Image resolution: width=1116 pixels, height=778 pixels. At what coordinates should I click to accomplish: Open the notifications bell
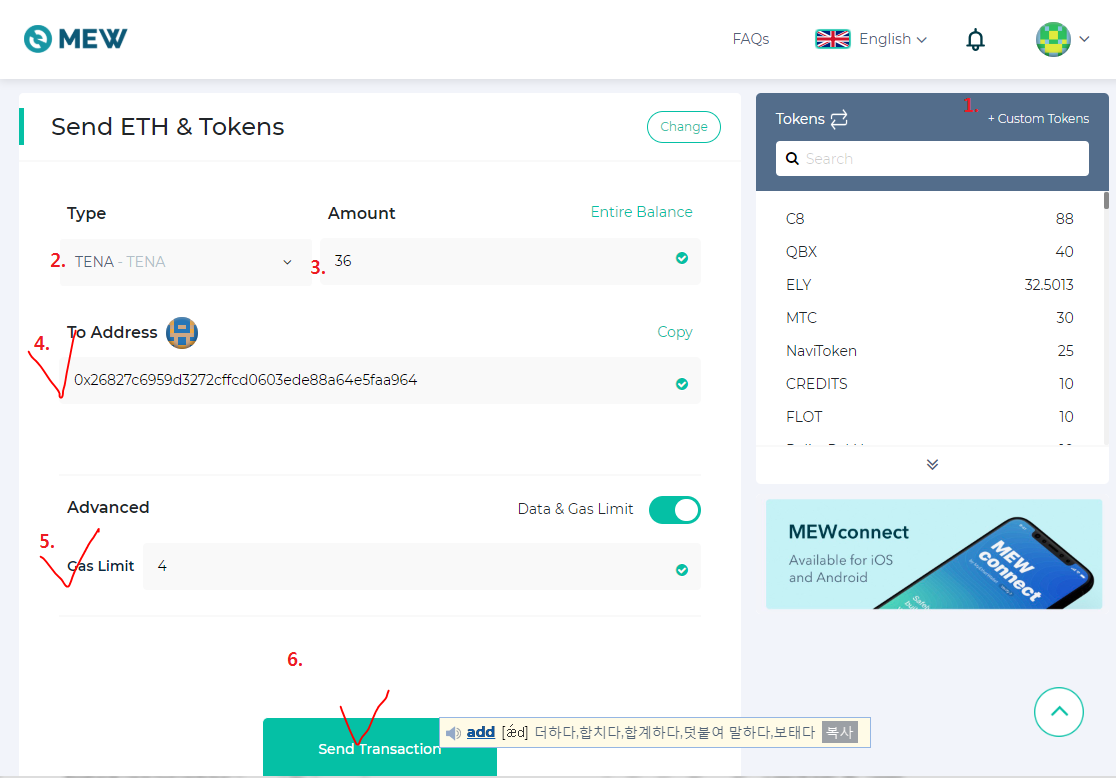coord(975,39)
